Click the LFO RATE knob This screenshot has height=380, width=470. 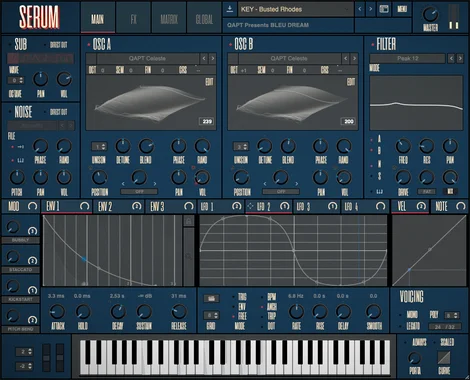click(x=296, y=312)
